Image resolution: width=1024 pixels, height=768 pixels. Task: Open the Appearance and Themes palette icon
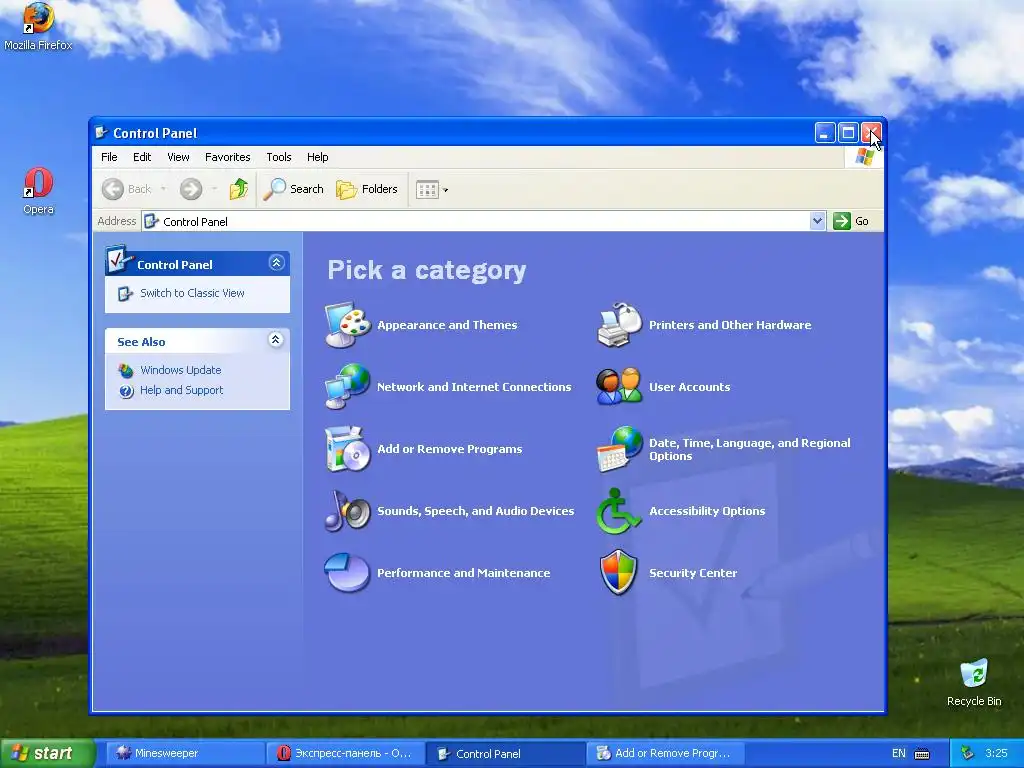[x=348, y=325]
